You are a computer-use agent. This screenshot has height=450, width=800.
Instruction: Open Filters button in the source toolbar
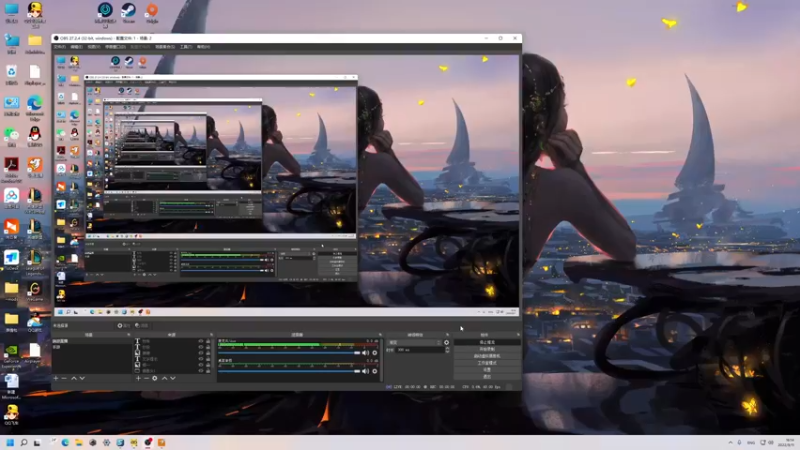(x=142, y=326)
